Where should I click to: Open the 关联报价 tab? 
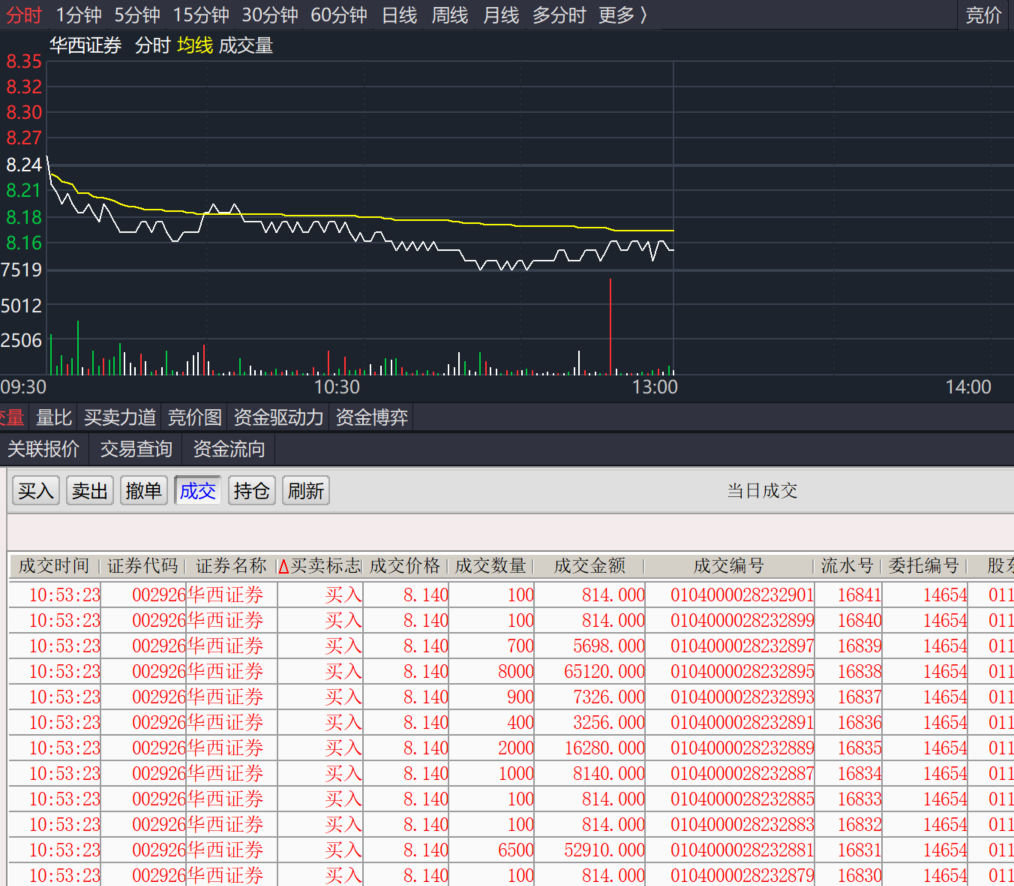pyautogui.click(x=43, y=449)
